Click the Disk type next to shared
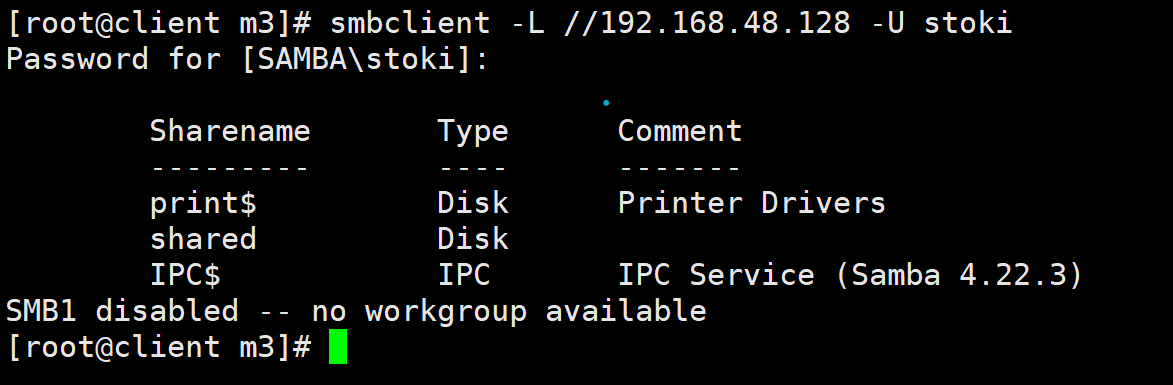This screenshot has height=385, width=1173. click(x=473, y=238)
